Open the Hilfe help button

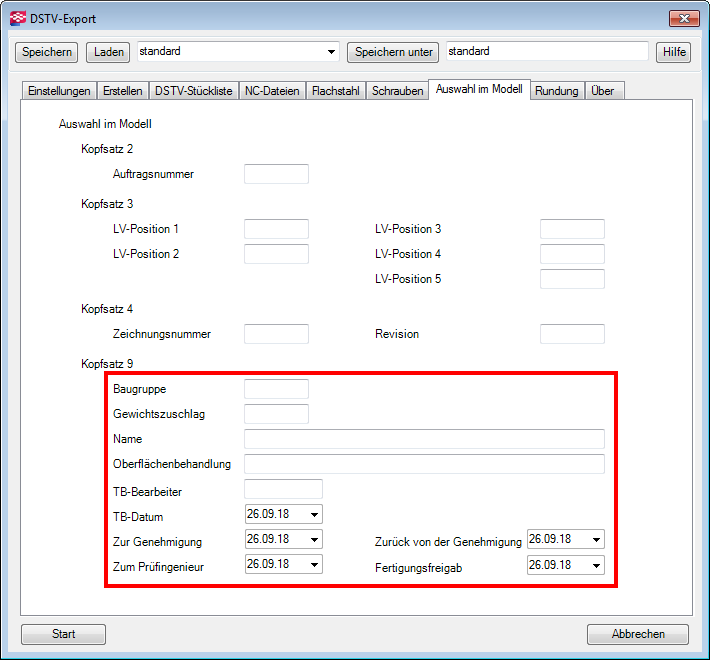[x=674, y=52]
